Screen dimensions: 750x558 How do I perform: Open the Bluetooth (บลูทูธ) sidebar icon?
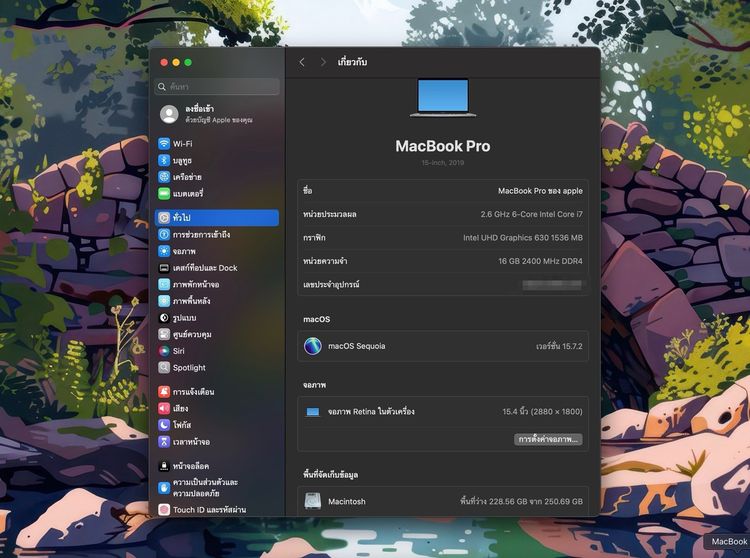[x=164, y=160]
